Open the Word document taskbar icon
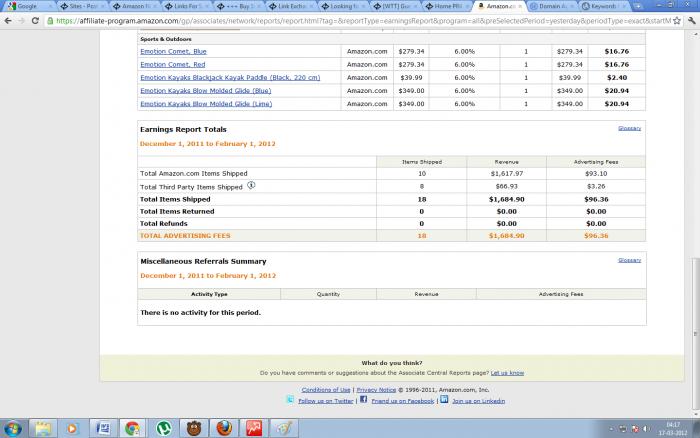The height and width of the screenshot is (438, 700). point(103,429)
